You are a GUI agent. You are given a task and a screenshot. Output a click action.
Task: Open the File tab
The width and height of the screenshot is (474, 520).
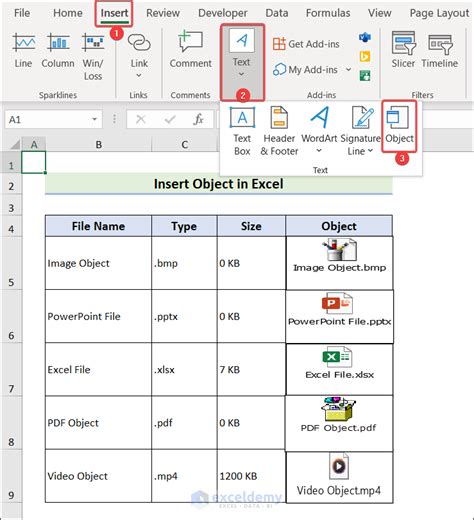click(x=22, y=13)
